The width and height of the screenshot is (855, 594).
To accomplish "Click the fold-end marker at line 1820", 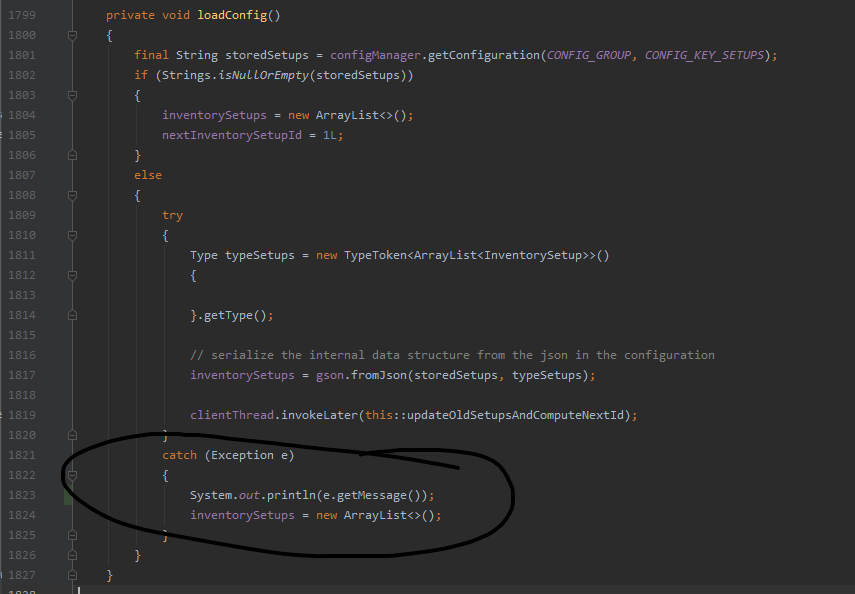I will tap(70, 434).
